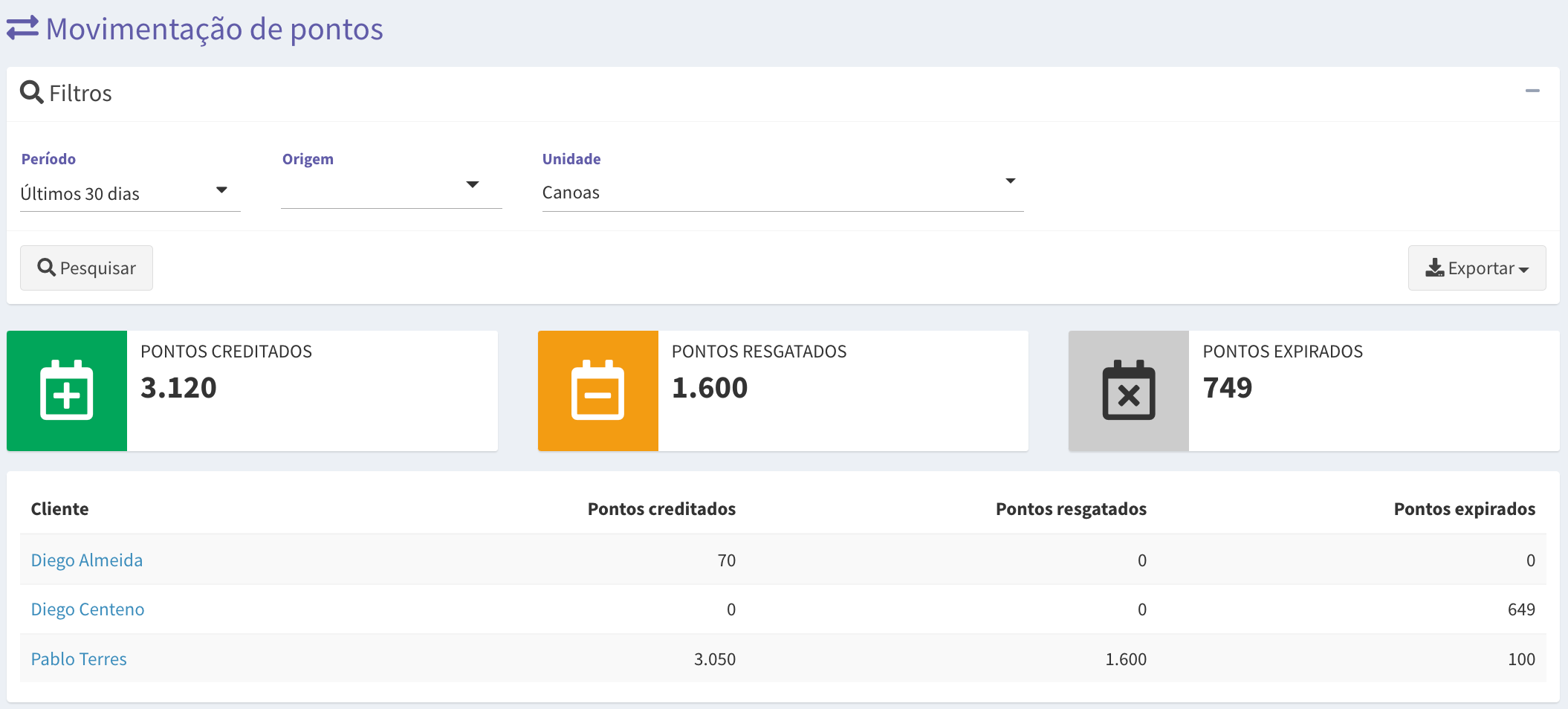The image size is (1568, 709).
Task: Click the 649 expired points of Diego Centeno
Action: click(1521, 609)
